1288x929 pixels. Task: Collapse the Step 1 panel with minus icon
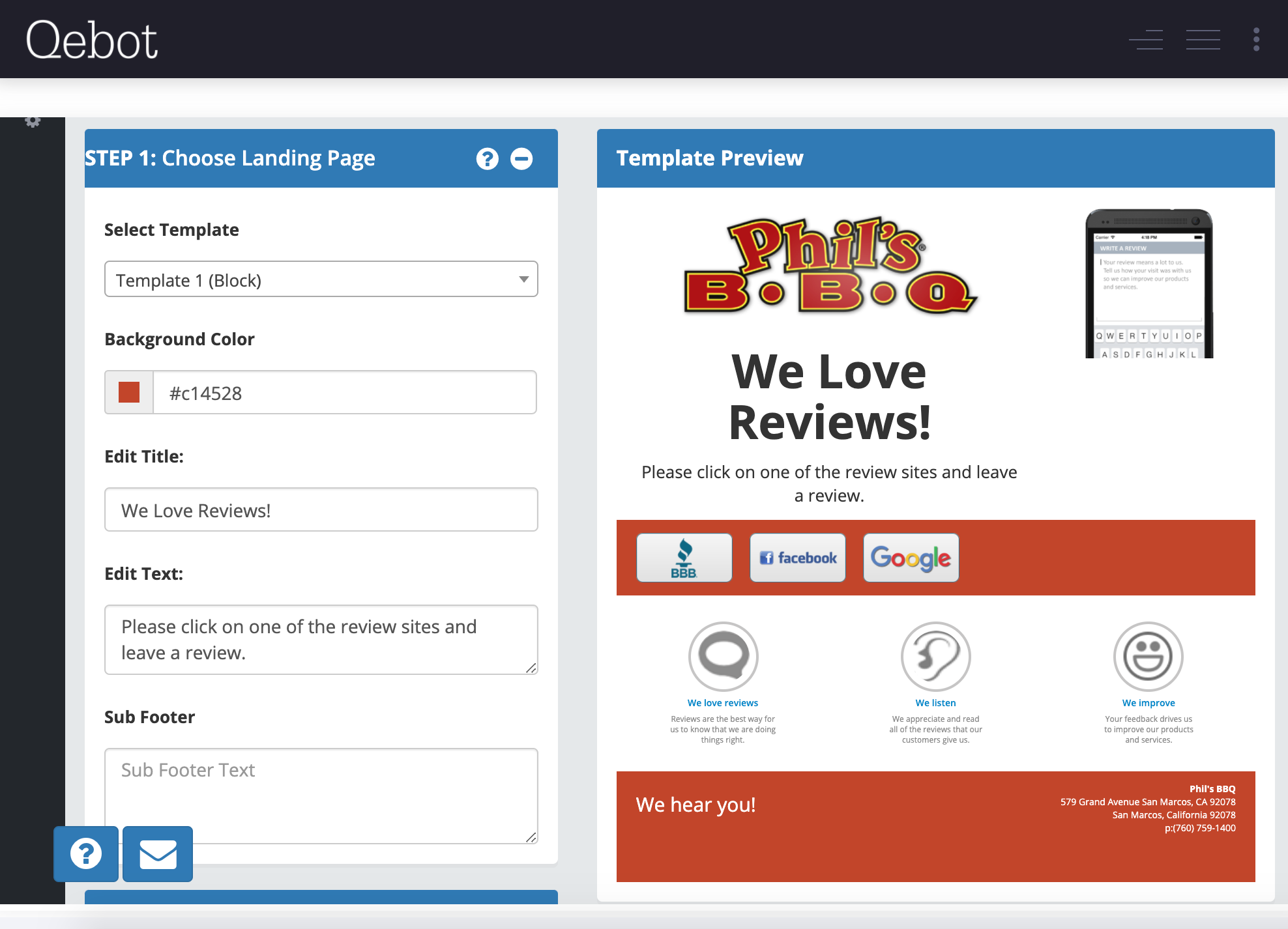click(x=521, y=158)
